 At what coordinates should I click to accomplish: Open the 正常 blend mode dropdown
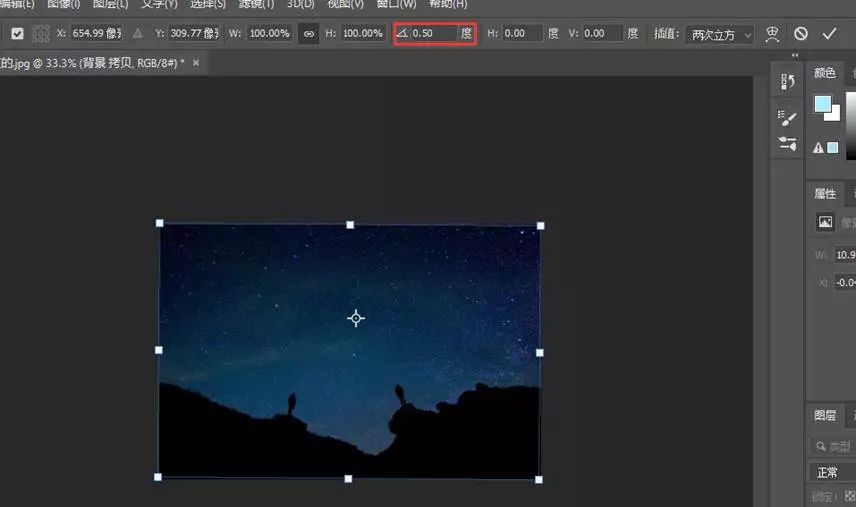coord(832,472)
